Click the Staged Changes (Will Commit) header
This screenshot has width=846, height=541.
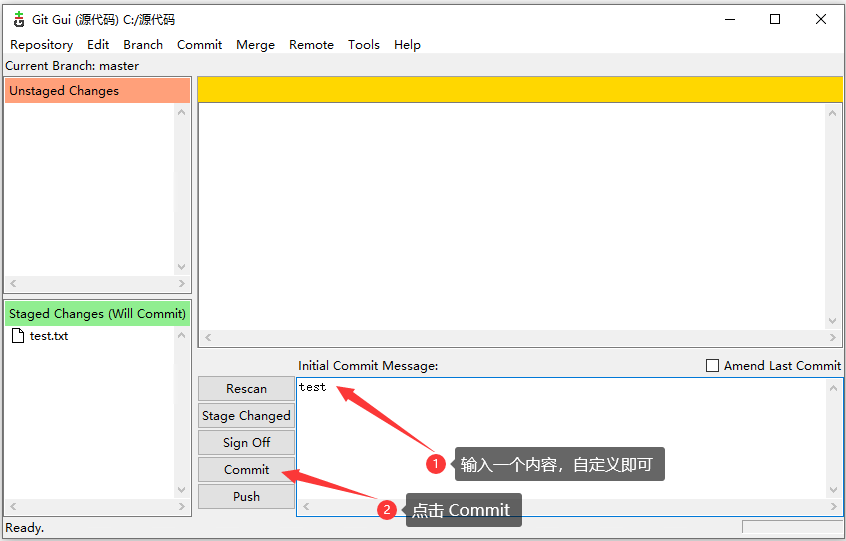[x=98, y=314]
